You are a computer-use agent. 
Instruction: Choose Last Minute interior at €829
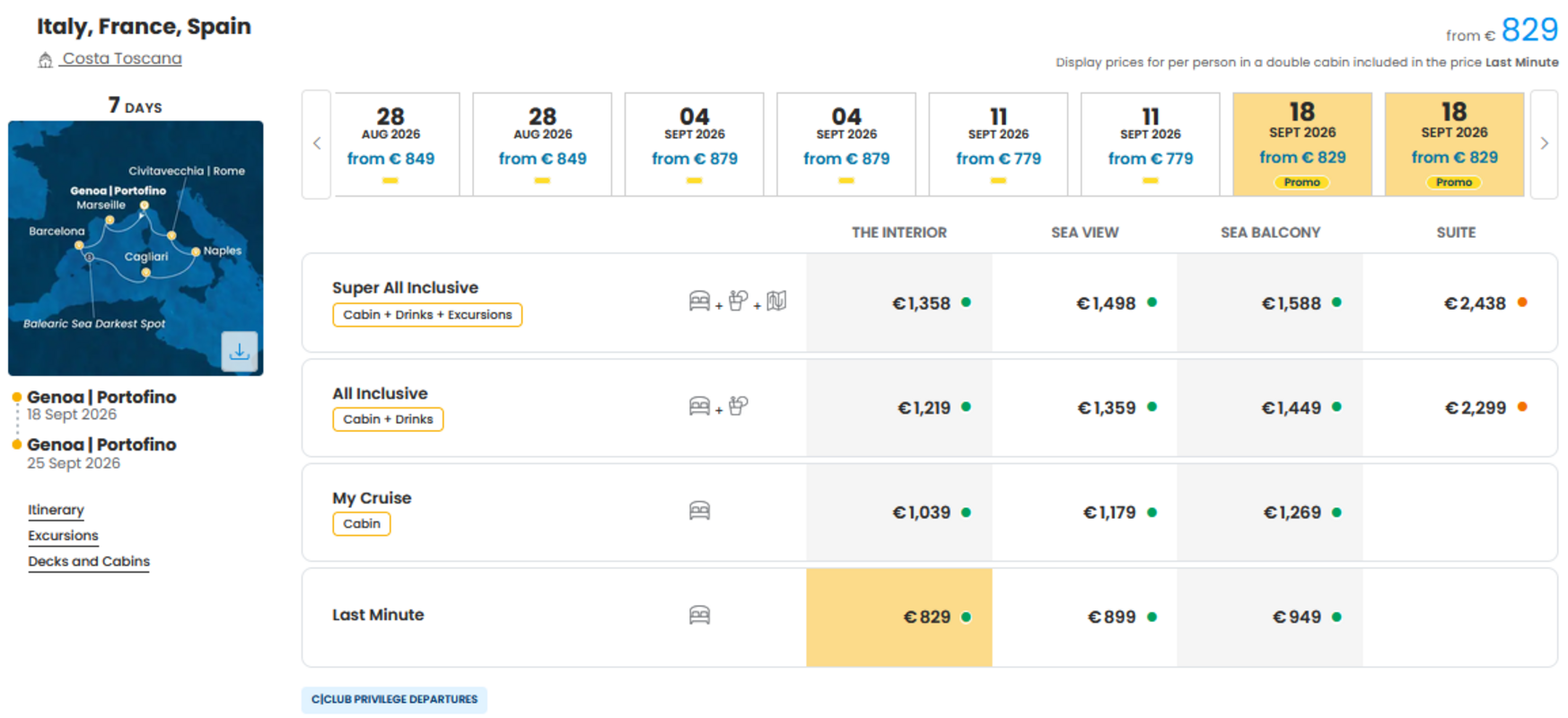click(x=899, y=617)
